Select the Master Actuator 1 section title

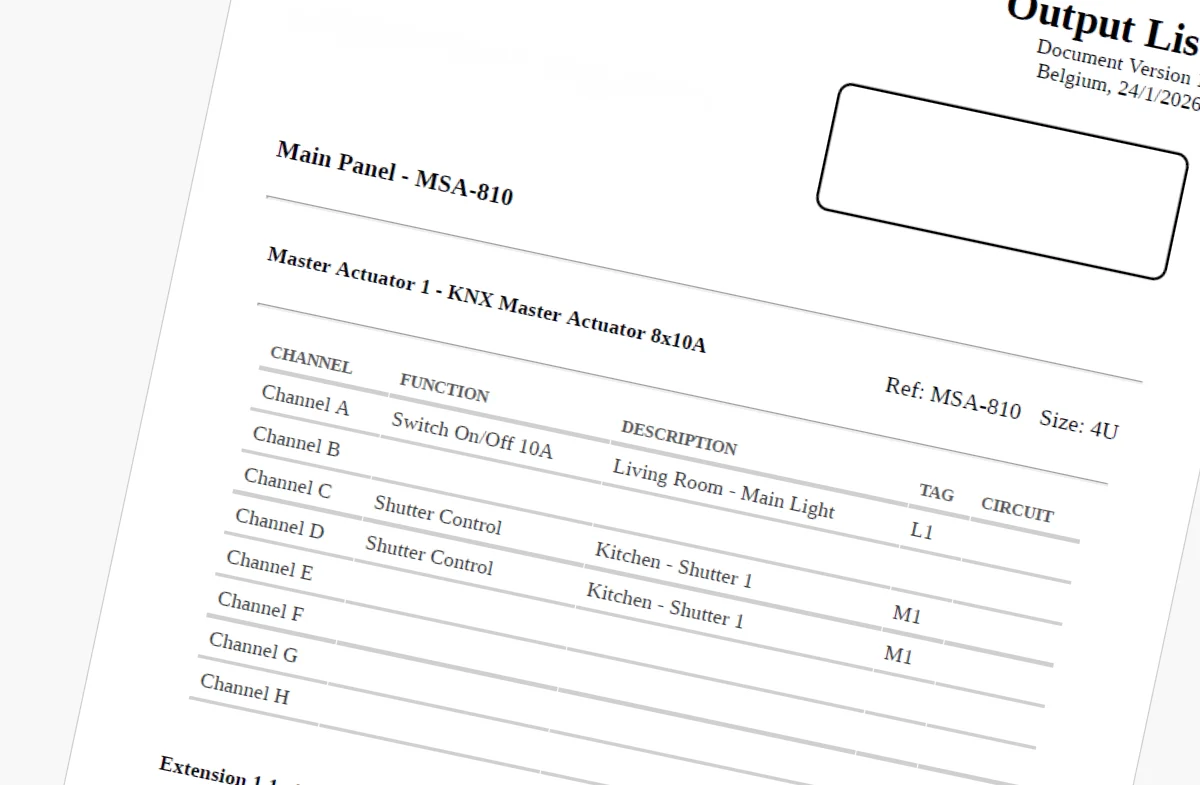click(x=486, y=300)
